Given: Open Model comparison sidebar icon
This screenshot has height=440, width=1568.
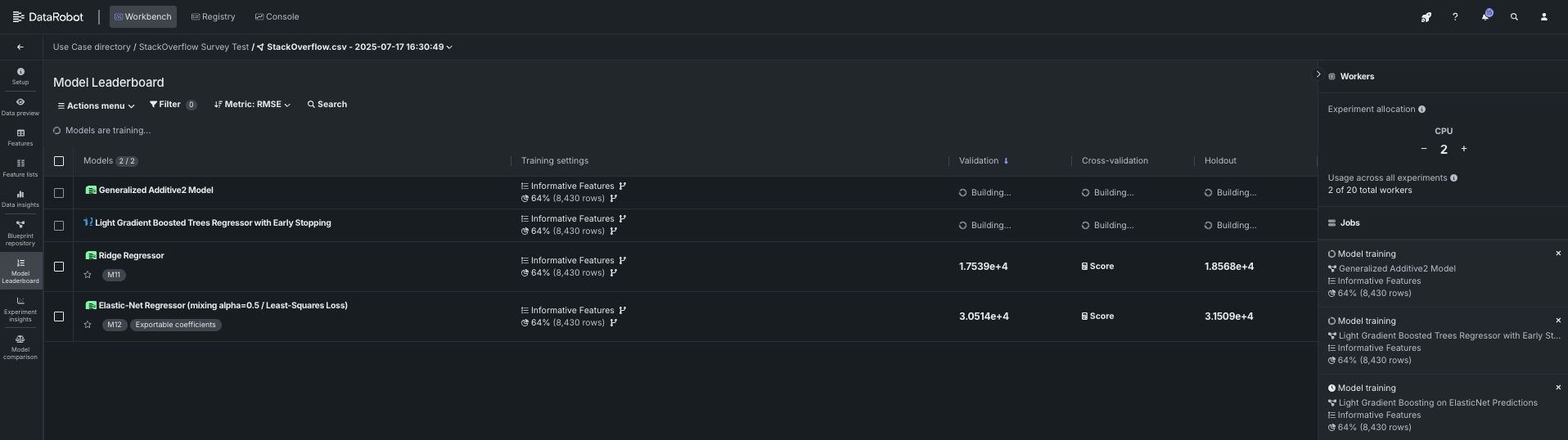Looking at the screenshot, I should 20,346.
